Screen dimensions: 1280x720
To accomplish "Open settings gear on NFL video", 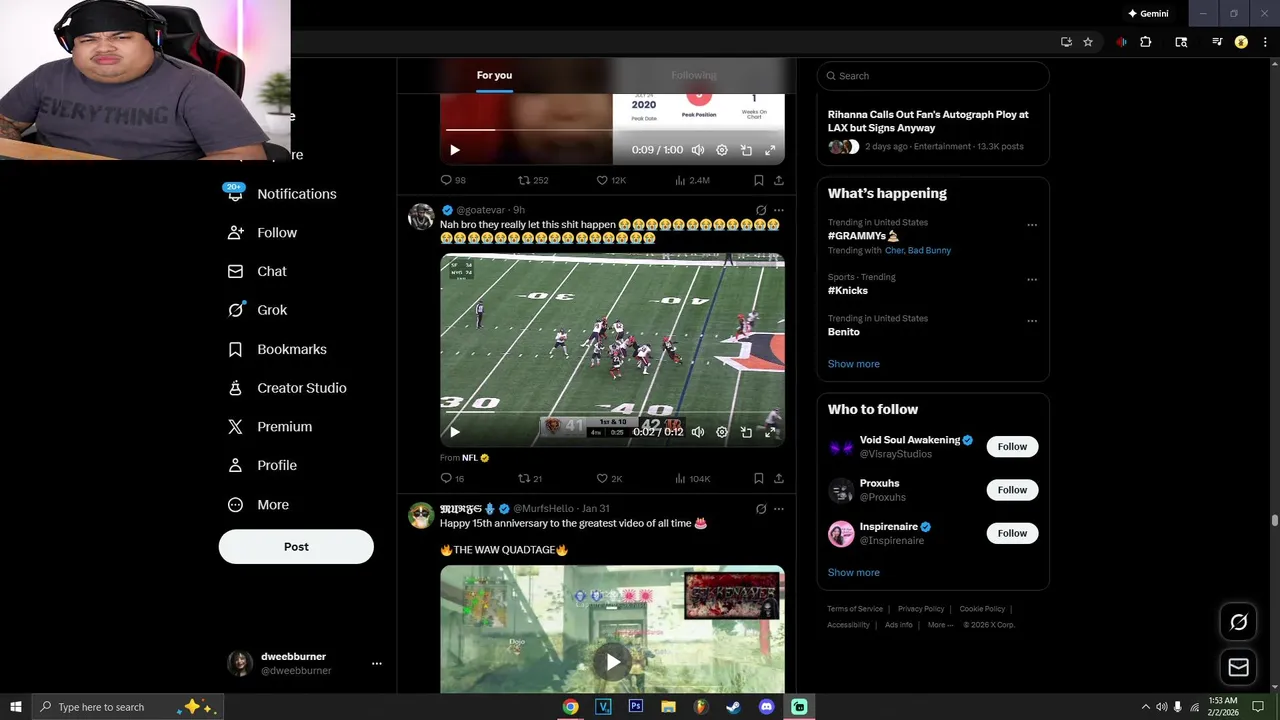I will 722,432.
